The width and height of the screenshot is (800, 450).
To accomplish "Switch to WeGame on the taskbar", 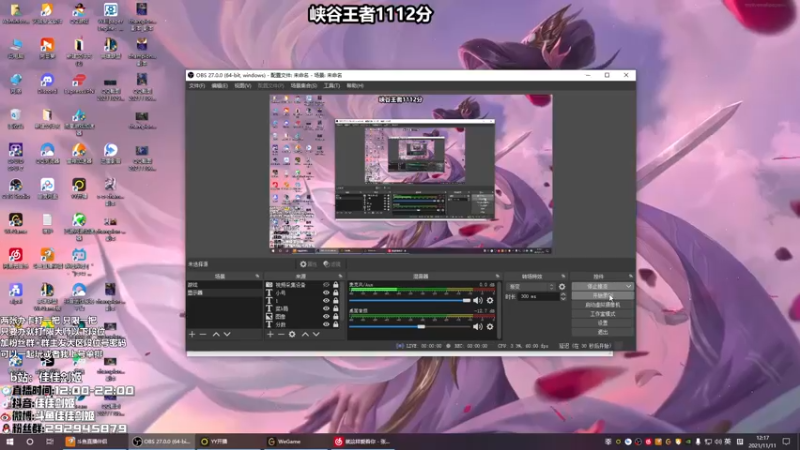I will [x=296, y=441].
